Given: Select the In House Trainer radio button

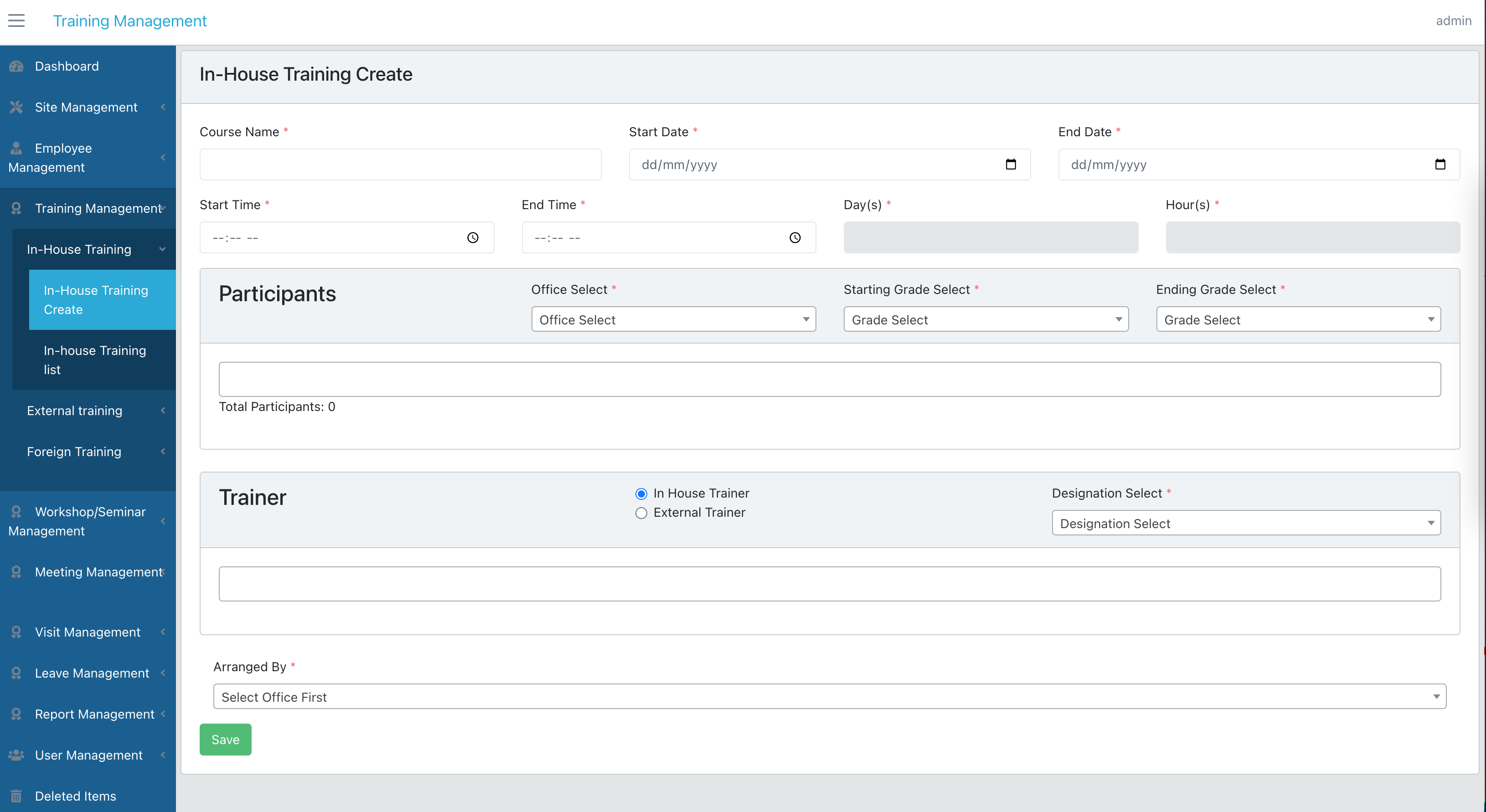Looking at the screenshot, I should pos(641,493).
